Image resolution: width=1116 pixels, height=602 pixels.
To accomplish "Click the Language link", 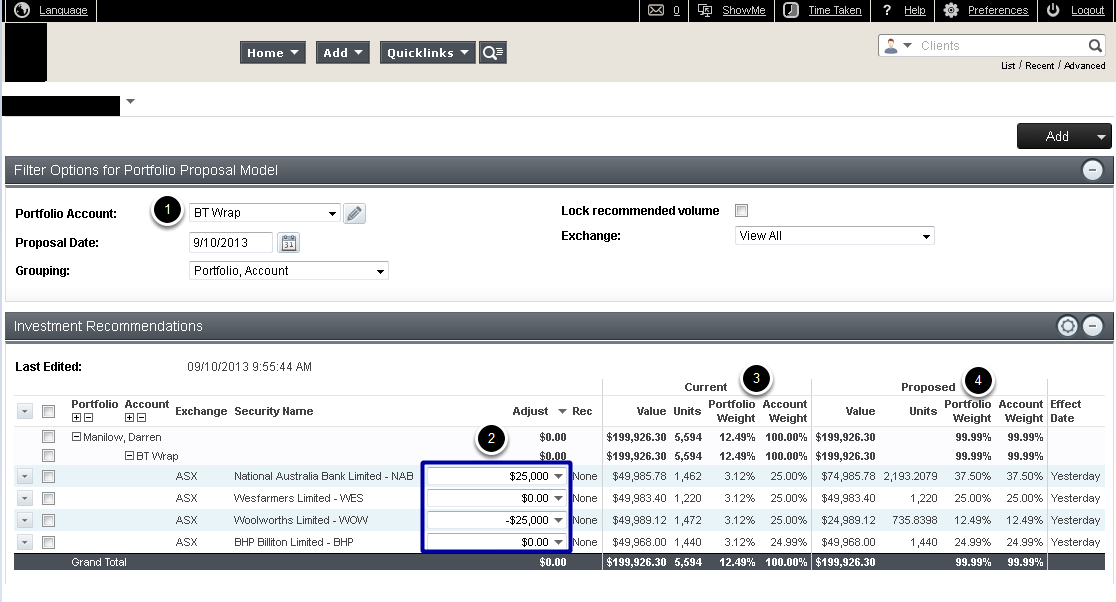I will coord(63,10).
